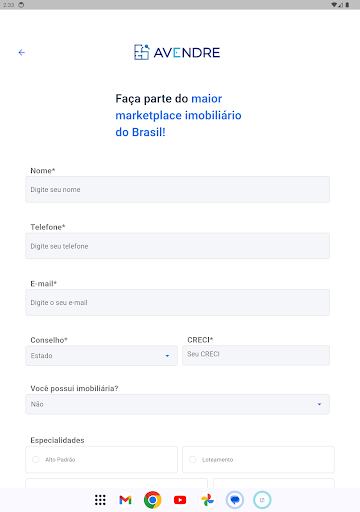Screen dimensions: 360x512
Task: Focus the E-mail input field
Action: 178,303
